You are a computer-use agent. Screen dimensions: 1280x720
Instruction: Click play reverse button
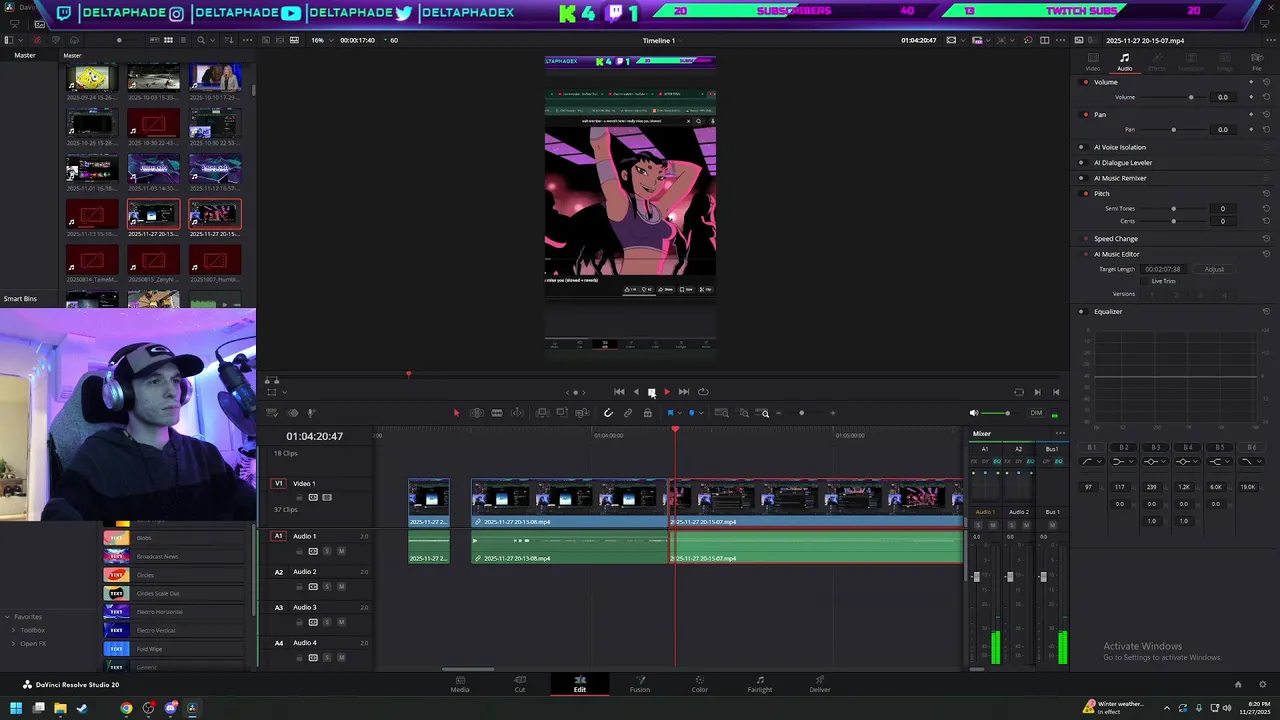click(x=635, y=392)
